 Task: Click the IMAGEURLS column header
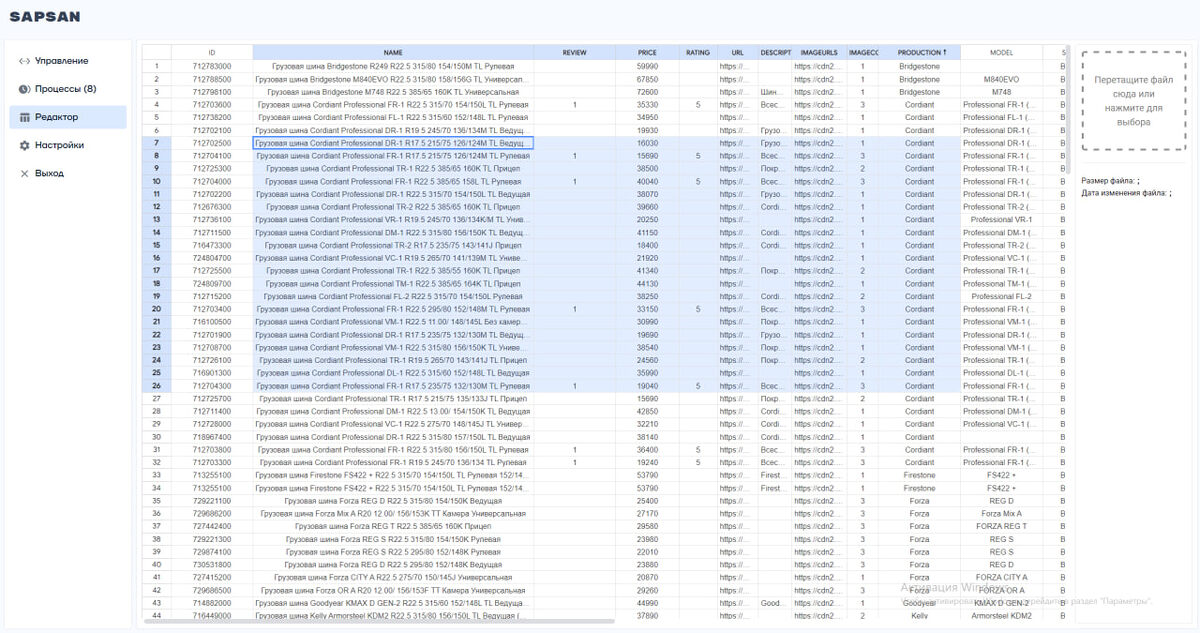tap(819, 52)
